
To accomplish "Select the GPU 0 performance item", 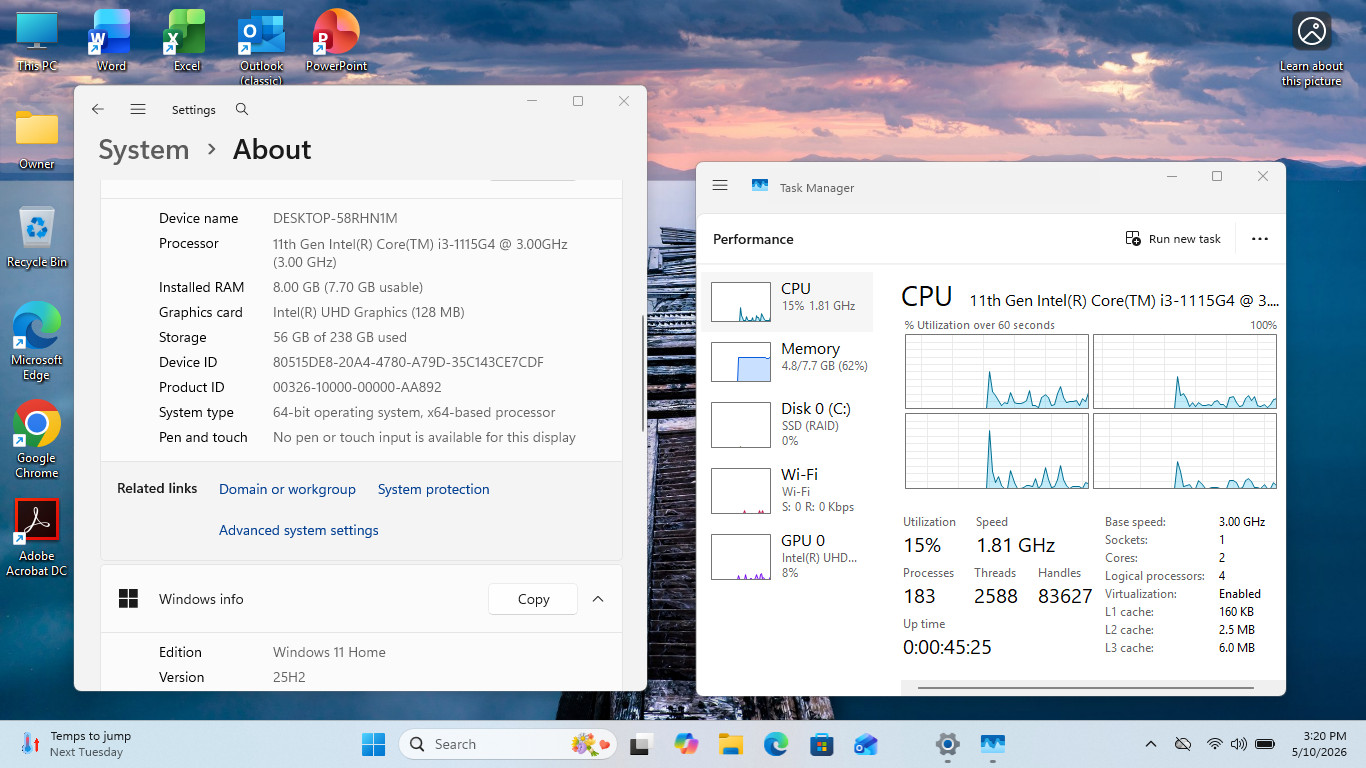I will pos(787,556).
